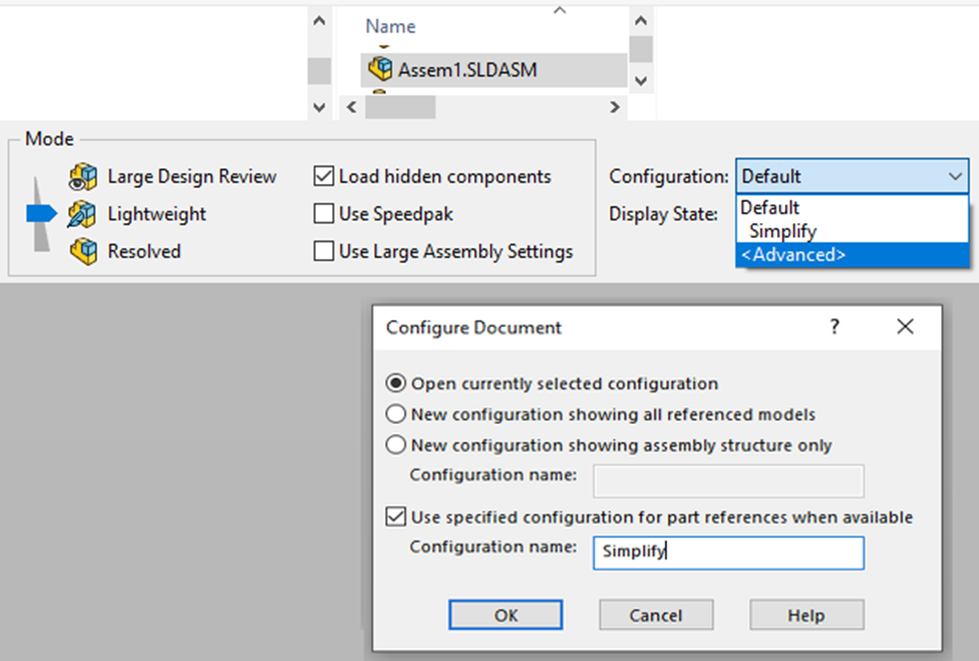Click the Resolved mode icon
The width and height of the screenshot is (979, 661).
83,252
